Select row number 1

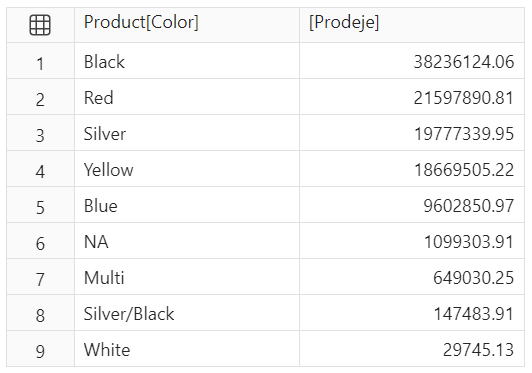click(x=40, y=63)
